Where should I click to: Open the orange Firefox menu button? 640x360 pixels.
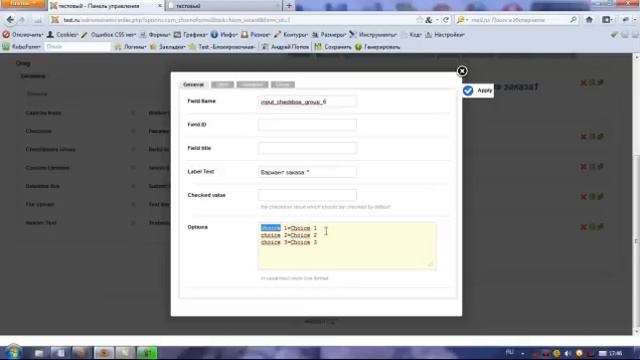click(23, 4)
